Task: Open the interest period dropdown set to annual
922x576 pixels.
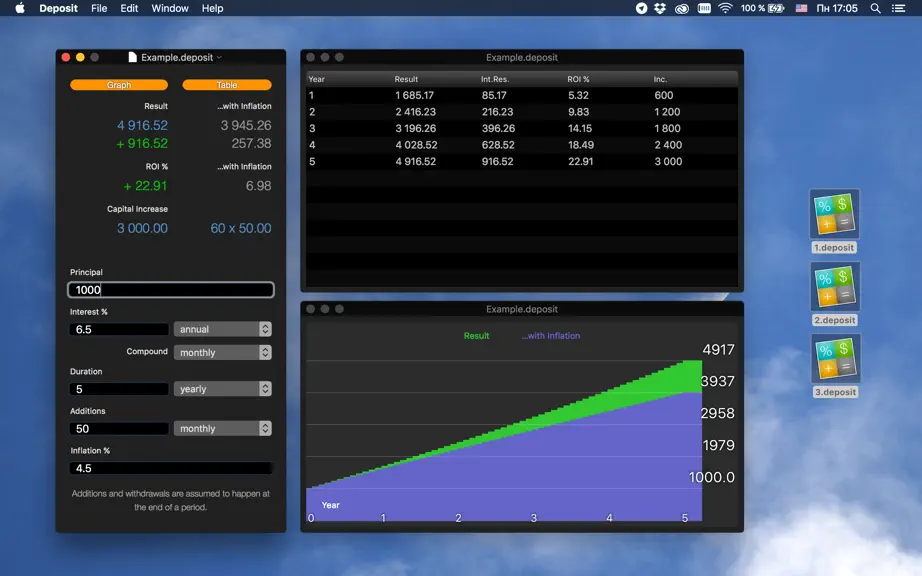Action: 222,329
